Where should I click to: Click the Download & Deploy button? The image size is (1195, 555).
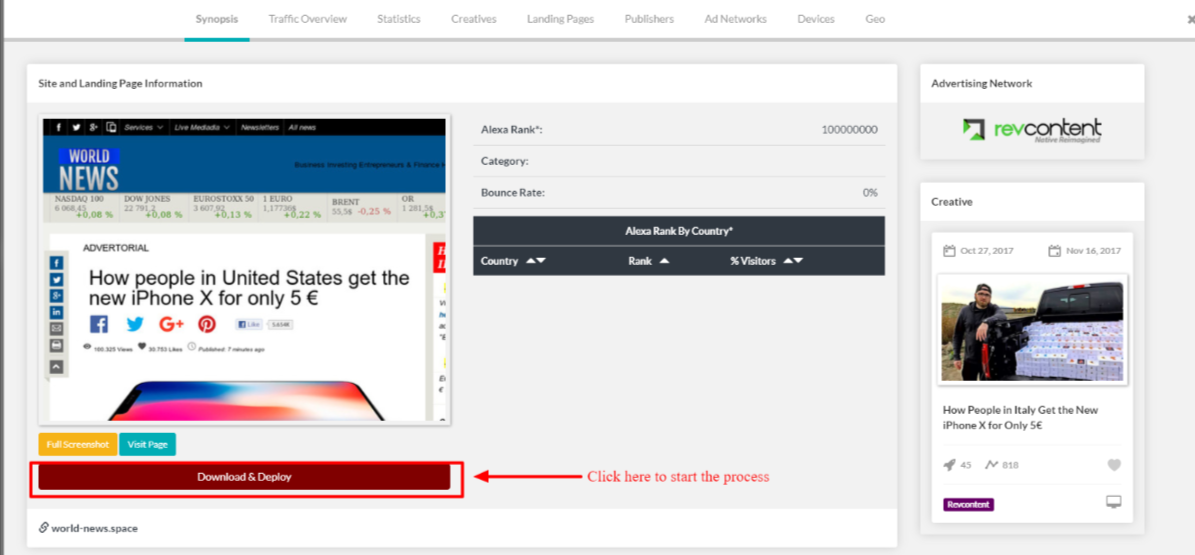pyautogui.click(x=245, y=477)
